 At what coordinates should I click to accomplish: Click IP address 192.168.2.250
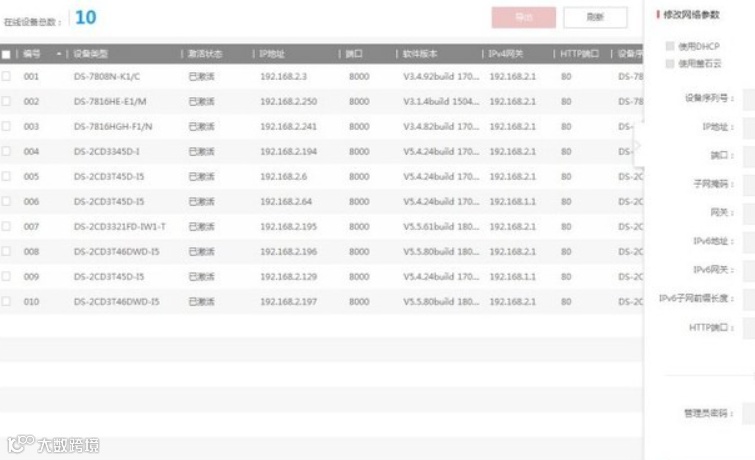pos(288,102)
